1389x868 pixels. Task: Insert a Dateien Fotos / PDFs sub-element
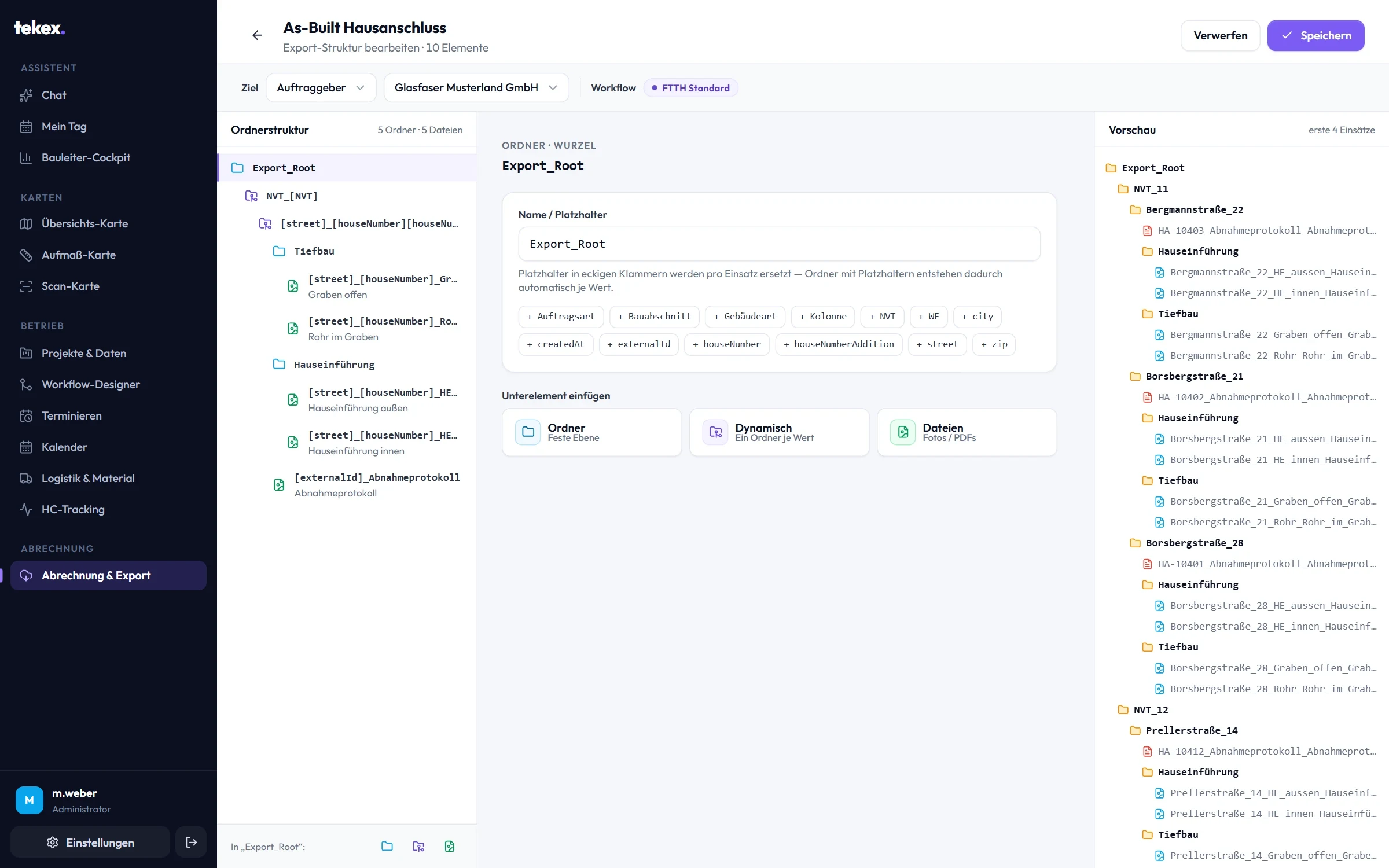(x=967, y=432)
